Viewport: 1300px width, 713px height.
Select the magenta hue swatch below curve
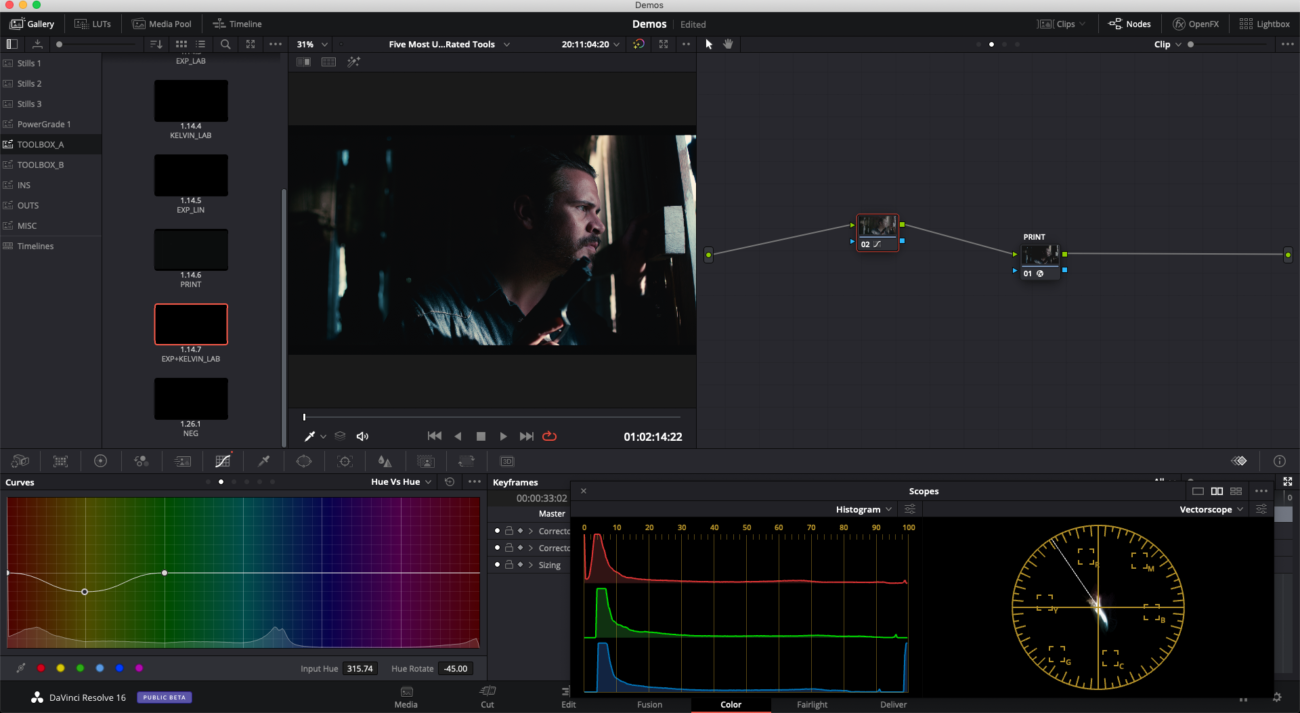[139, 668]
